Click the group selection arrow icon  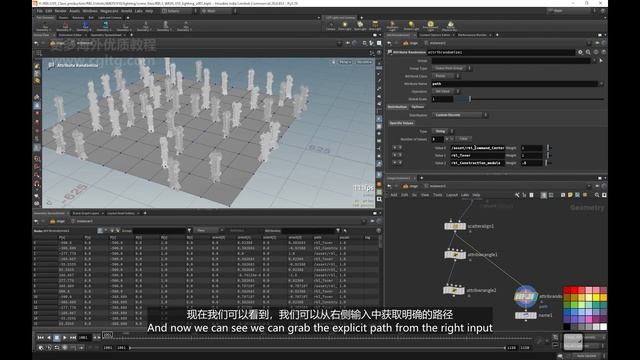(601, 60)
